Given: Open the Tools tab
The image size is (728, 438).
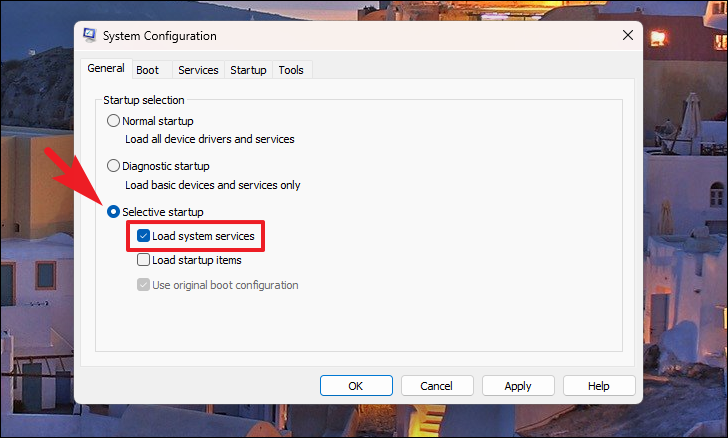Looking at the screenshot, I should pyautogui.click(x=291, y=70).
